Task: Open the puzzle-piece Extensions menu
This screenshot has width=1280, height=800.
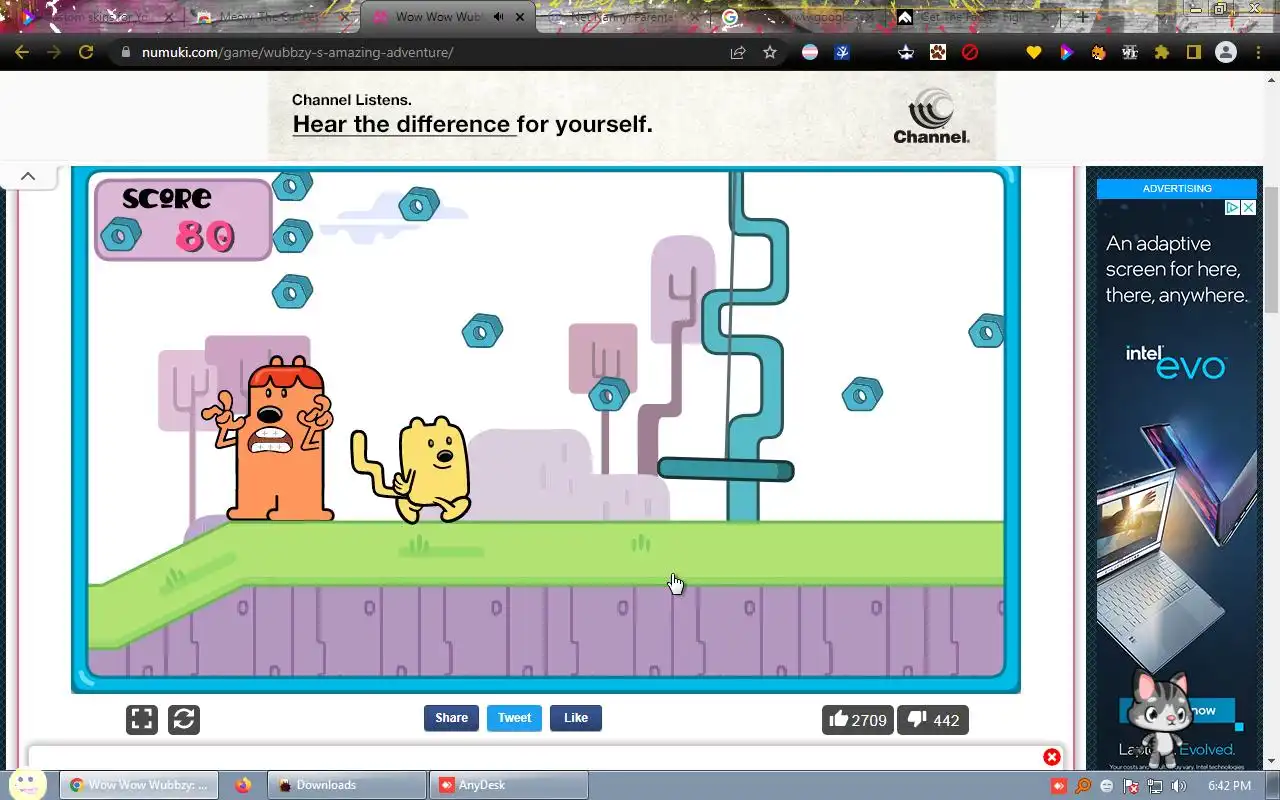Action: point(1162,52)
